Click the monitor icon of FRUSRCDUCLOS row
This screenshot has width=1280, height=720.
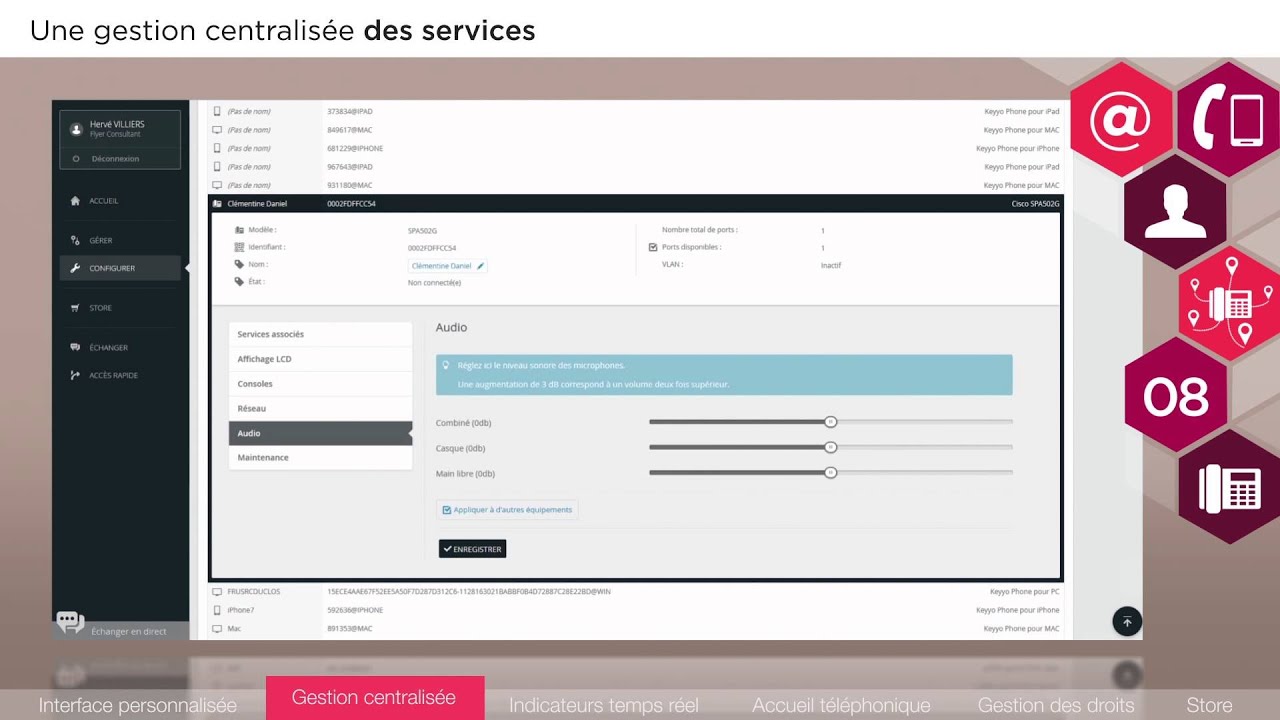[x=217, y=592]
